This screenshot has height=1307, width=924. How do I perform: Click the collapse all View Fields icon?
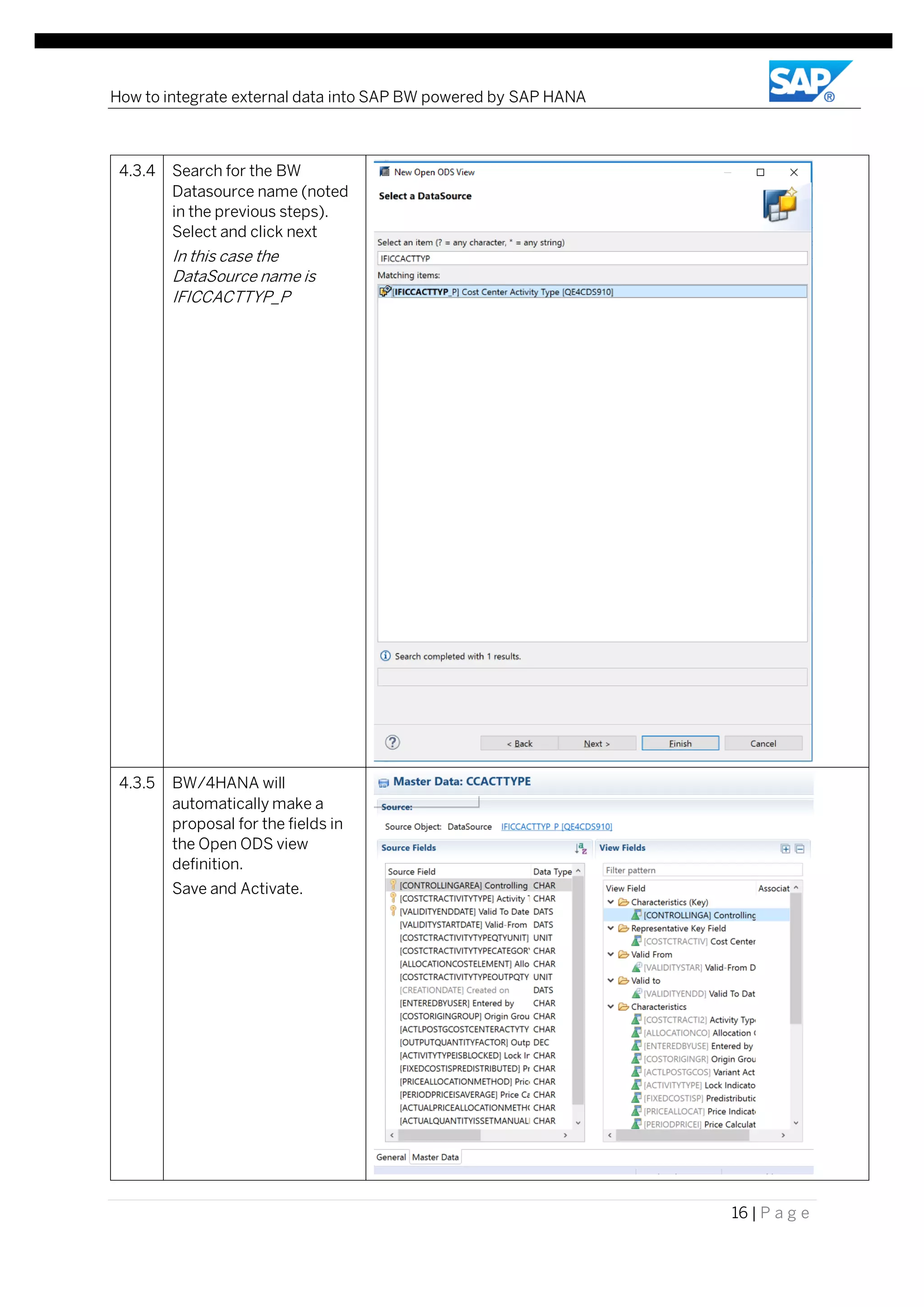[799, 849]
